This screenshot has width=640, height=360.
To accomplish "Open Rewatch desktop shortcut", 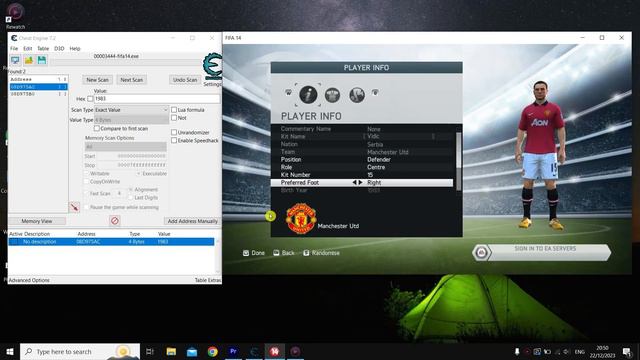I will tap(15, 16).
